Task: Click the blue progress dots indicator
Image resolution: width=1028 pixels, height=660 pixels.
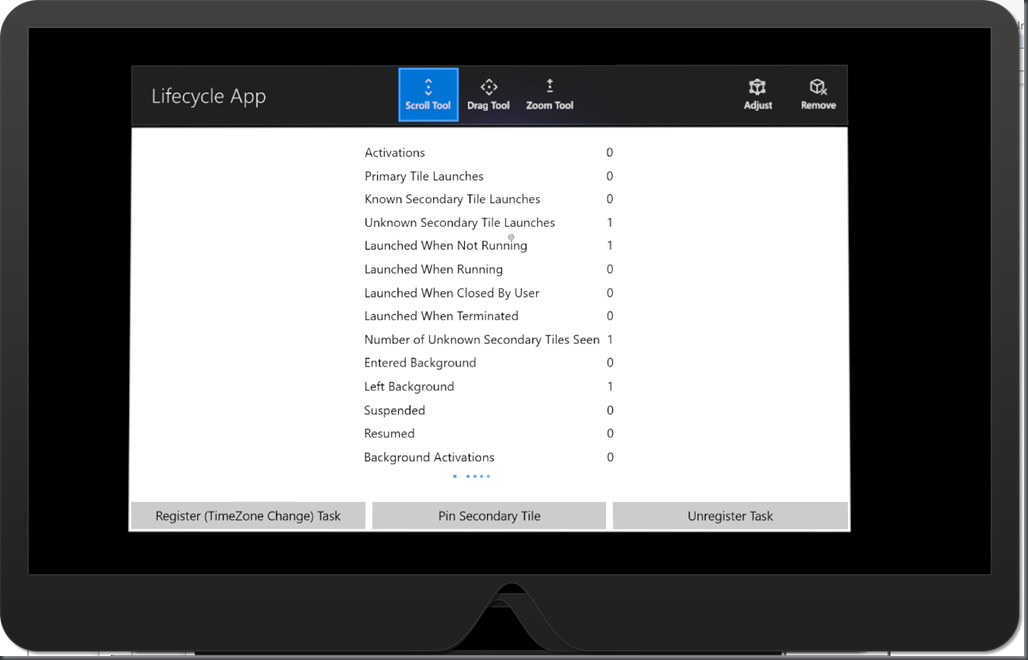Action: pos(472,476)
